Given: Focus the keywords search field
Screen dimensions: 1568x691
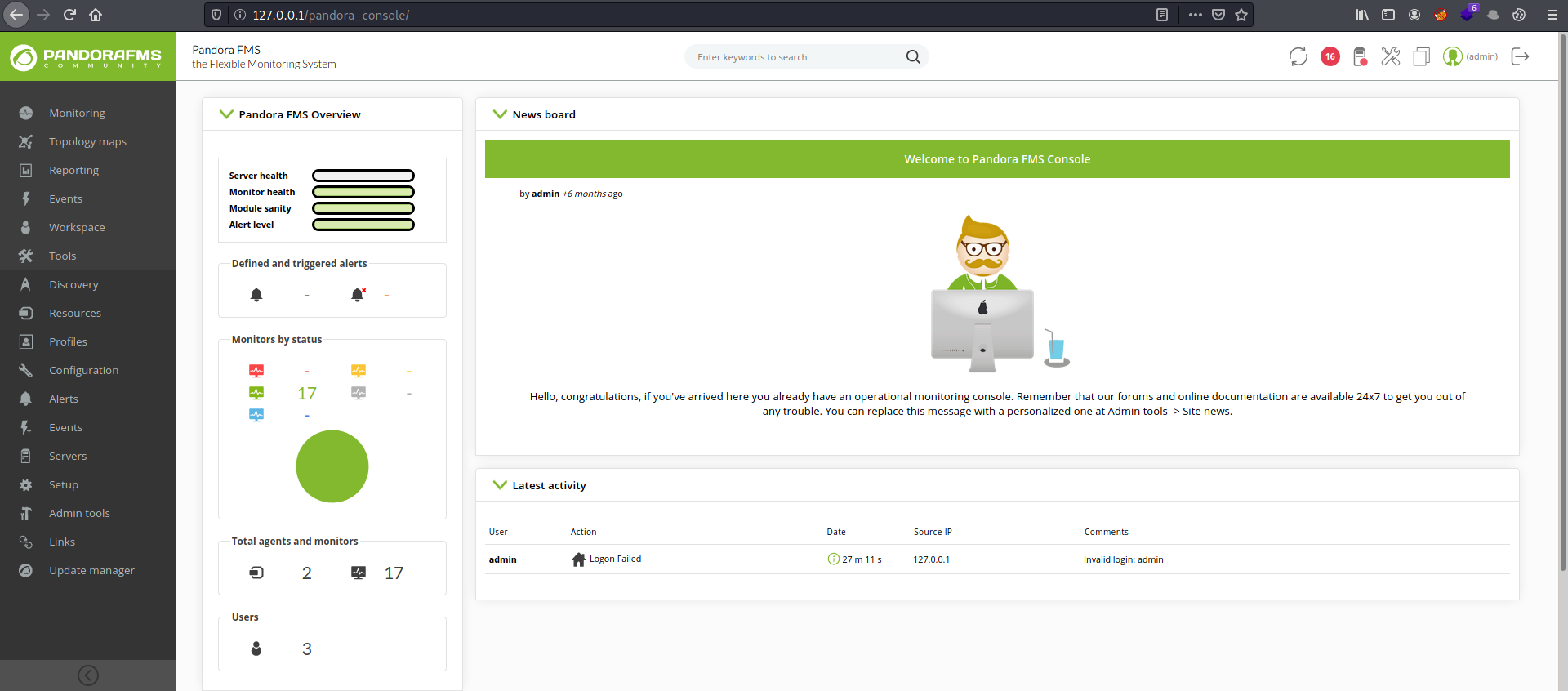Looking at the screenshot, I should click(x=792, y=57).
